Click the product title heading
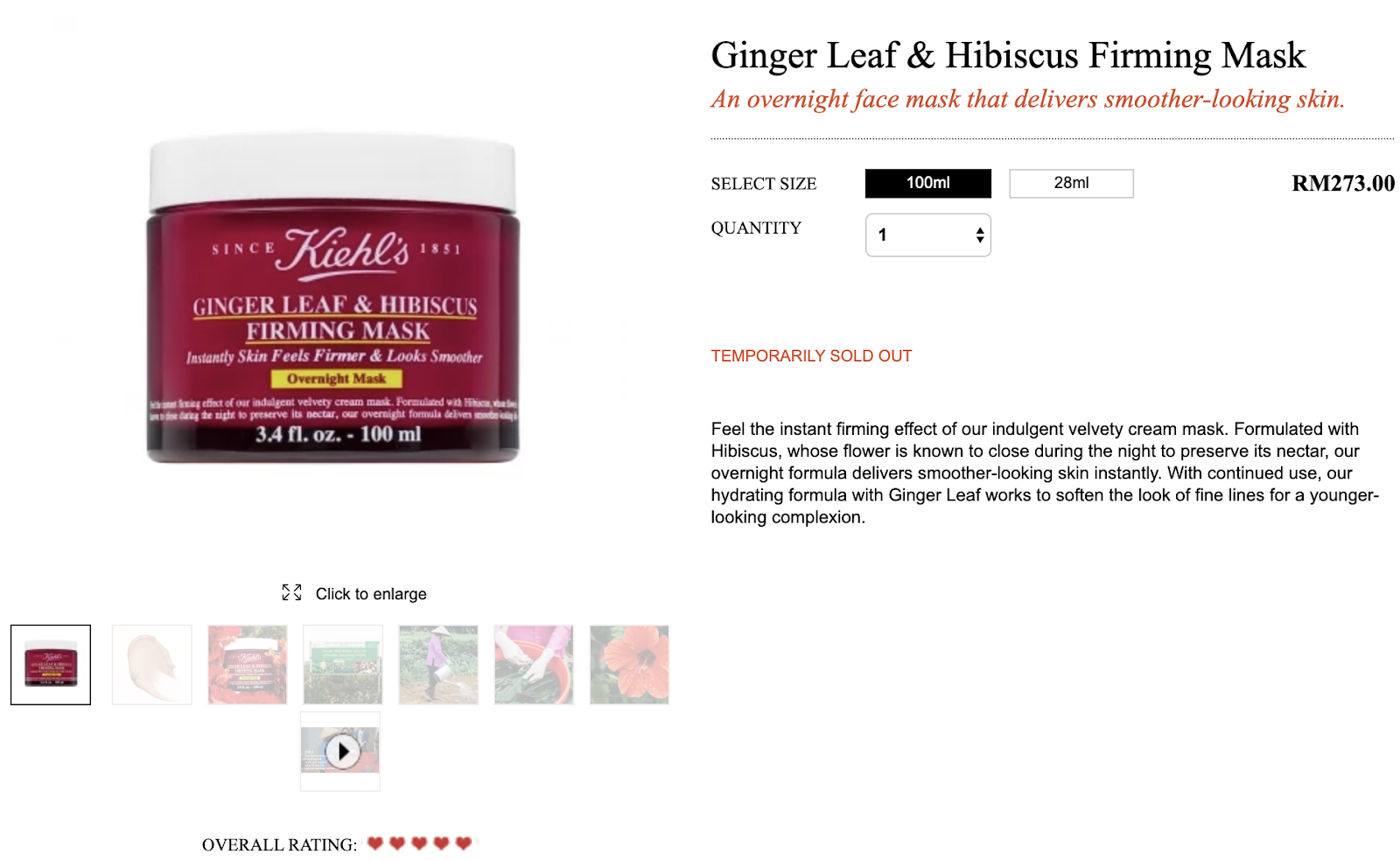This screenshot has width=1400, height=861. pos(1008,55)
